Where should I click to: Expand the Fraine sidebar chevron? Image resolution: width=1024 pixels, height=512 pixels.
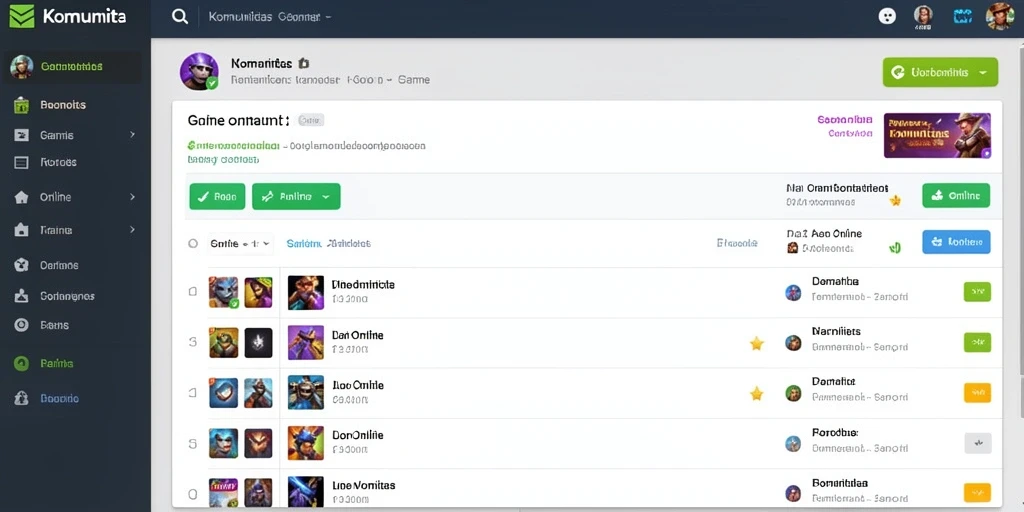pyautogui.click(x=133, y=230)
